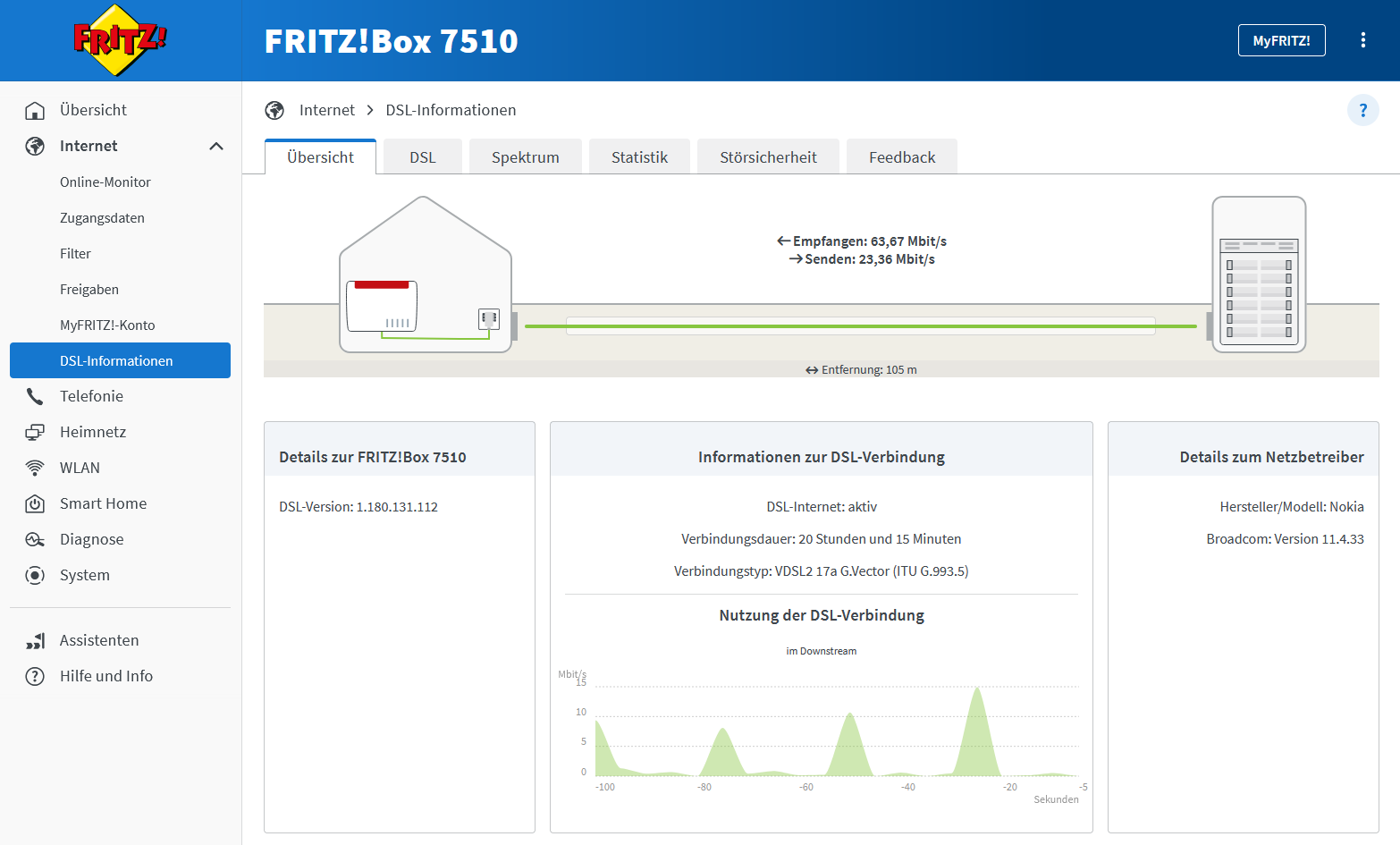The image size is (1400, 845).
Task: Click DSL-Informationen breadcrumb text
Action: [x=451, y=110]
